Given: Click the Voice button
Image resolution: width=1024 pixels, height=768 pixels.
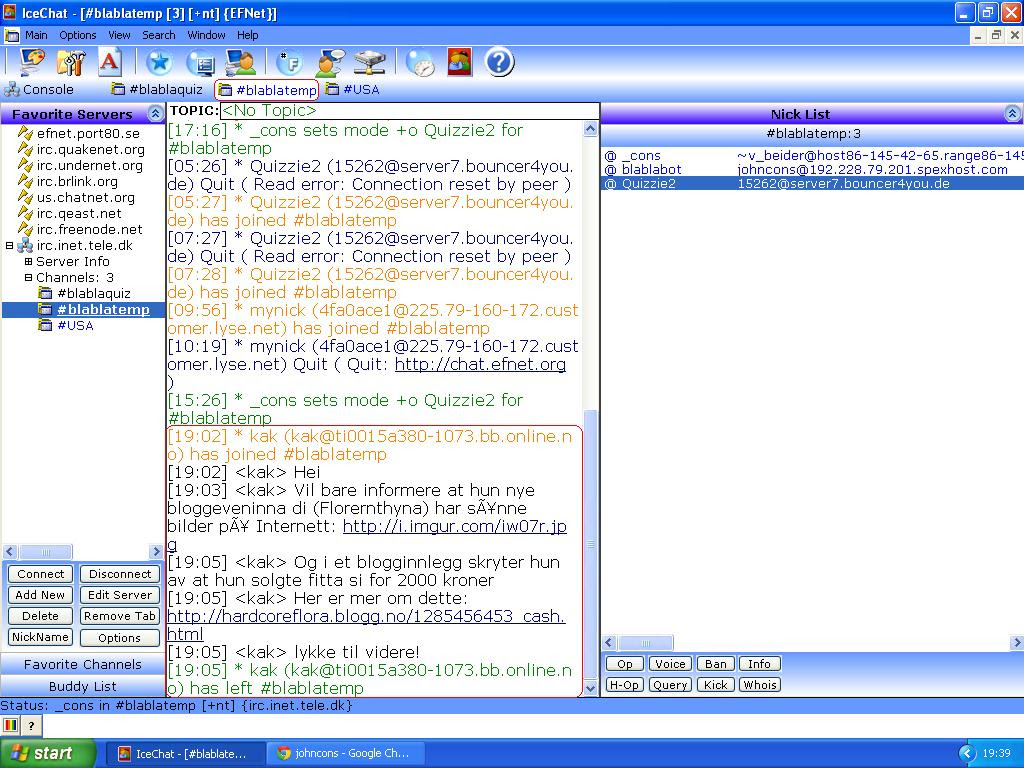Looking at the screenshot, I should (671, 664).
